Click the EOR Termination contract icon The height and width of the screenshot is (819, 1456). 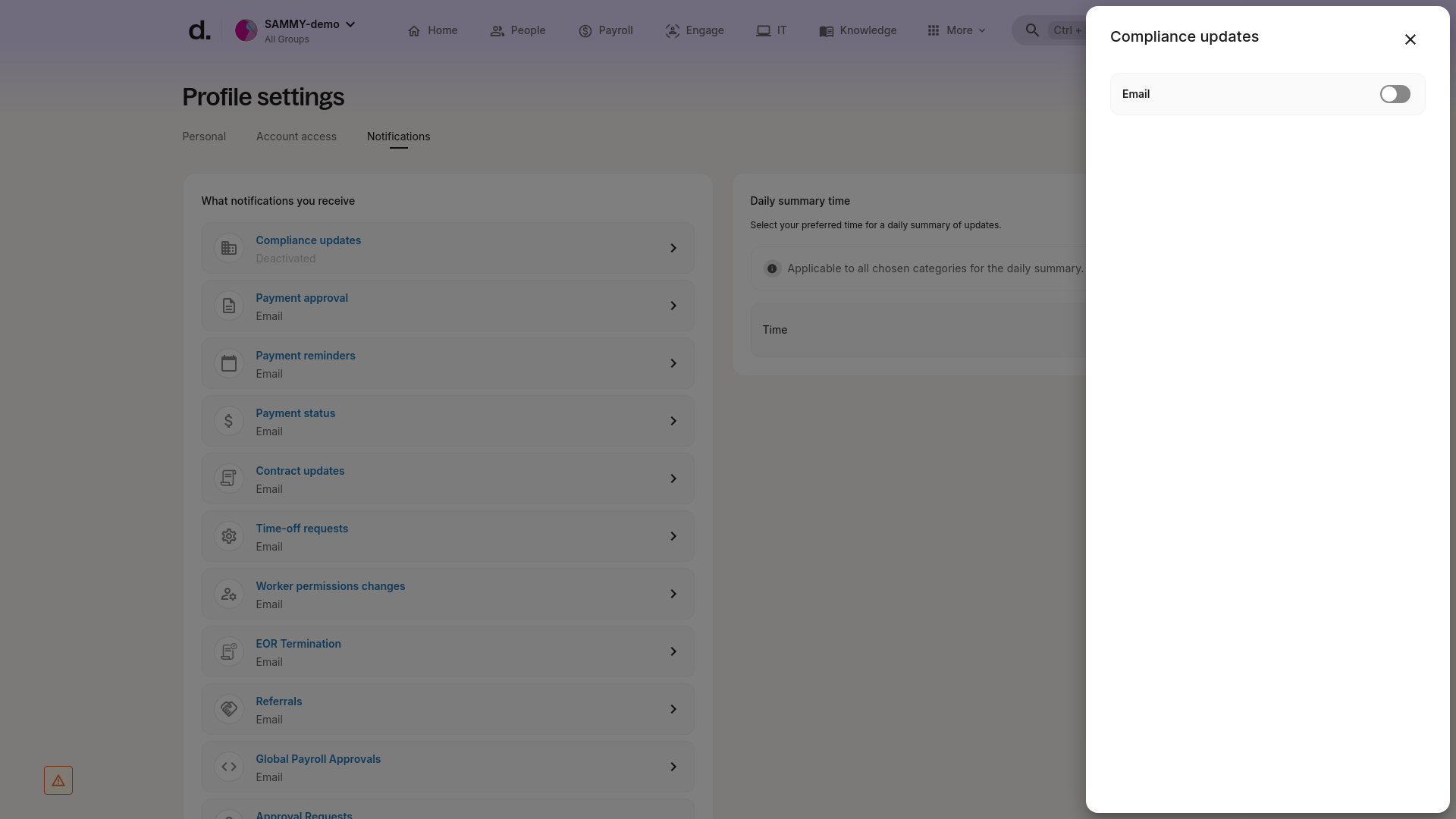[x=228, y=651]
